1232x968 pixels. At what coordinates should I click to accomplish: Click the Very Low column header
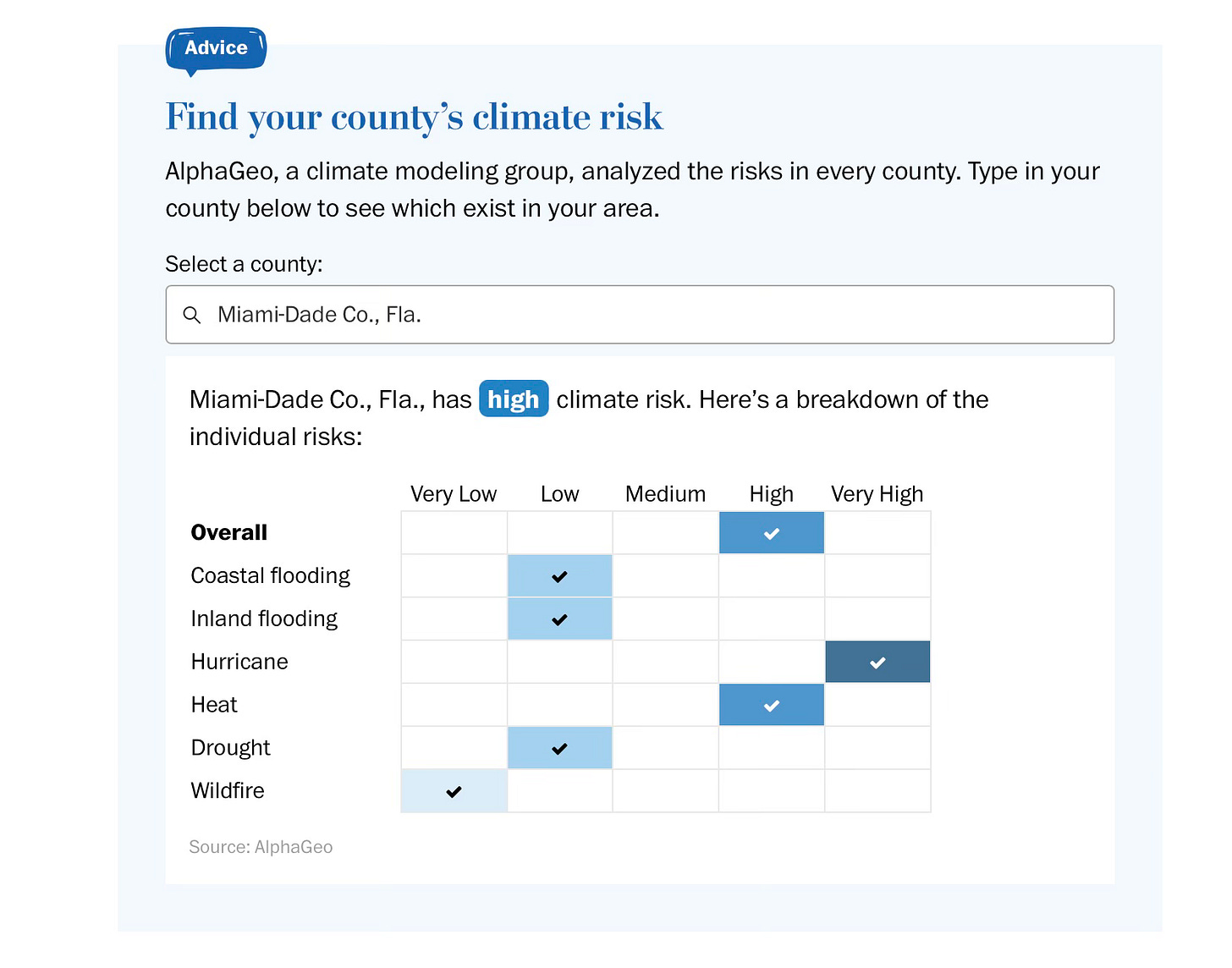click(x=454, y=494)
